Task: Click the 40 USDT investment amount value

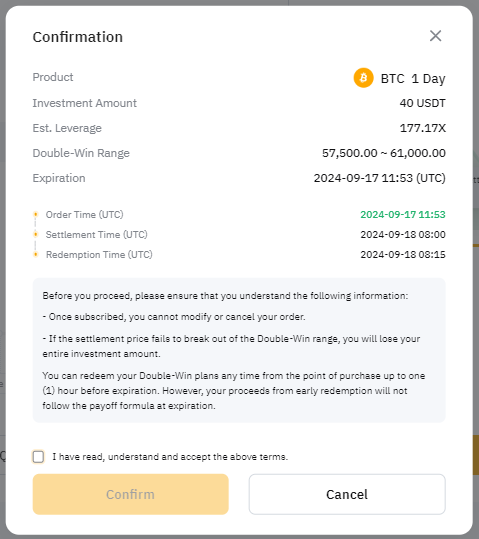Action: (x=423, y=103)
